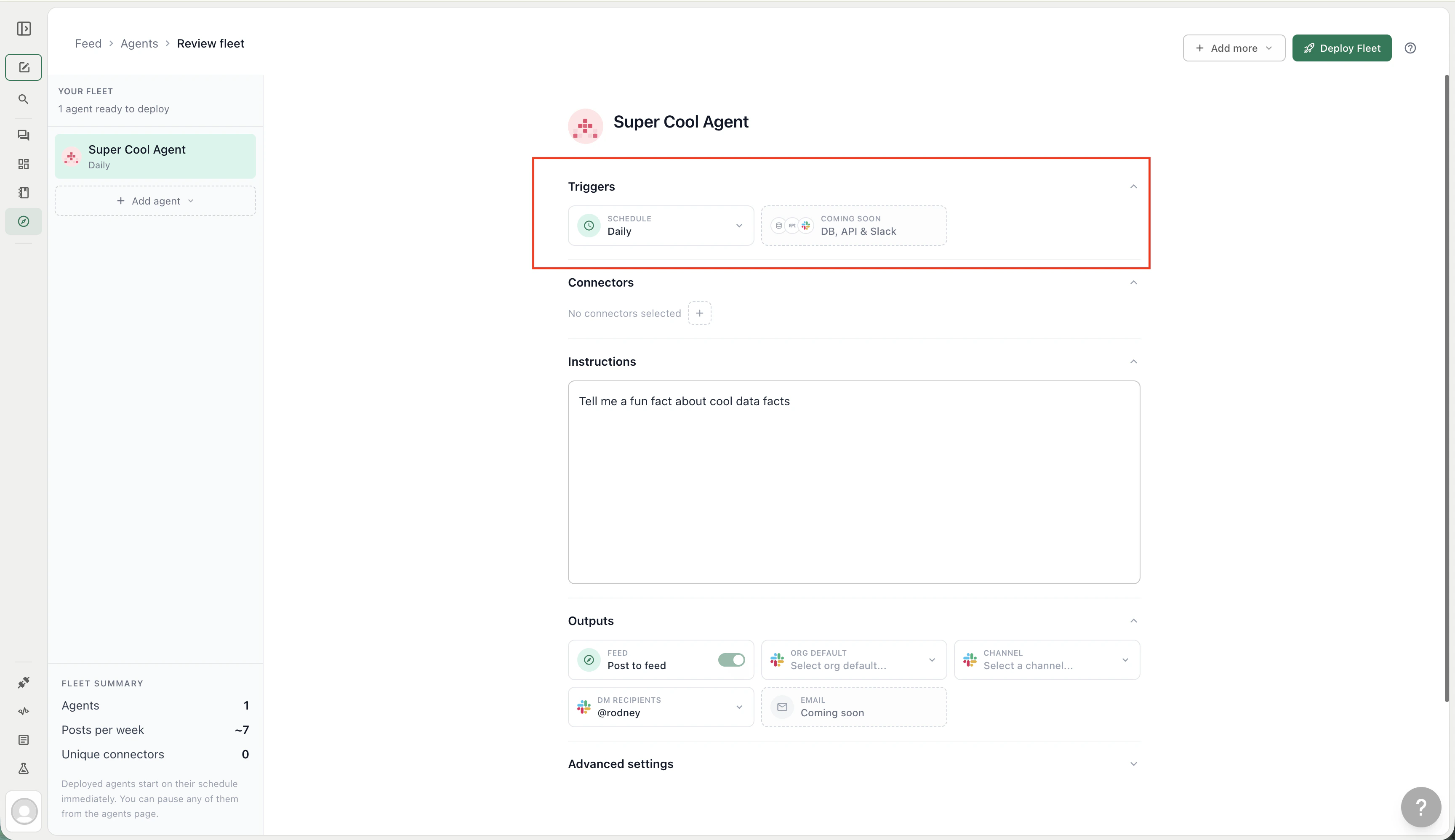
Task: Open the connectors plug icon
Action: tap(24, 683)
